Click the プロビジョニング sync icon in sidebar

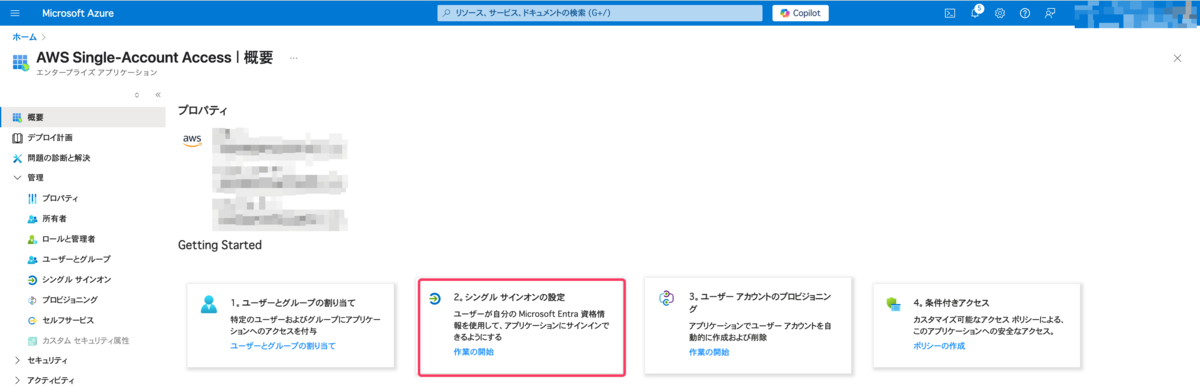coord(33,299)
